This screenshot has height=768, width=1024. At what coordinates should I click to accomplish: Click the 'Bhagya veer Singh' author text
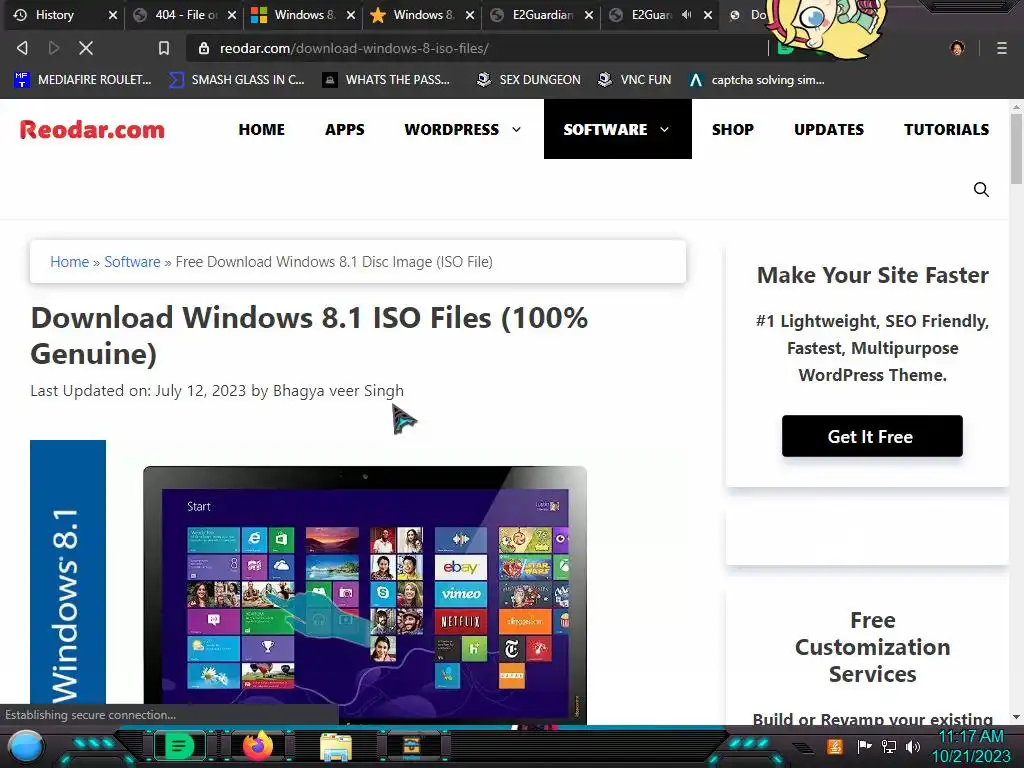pos(338,391)
